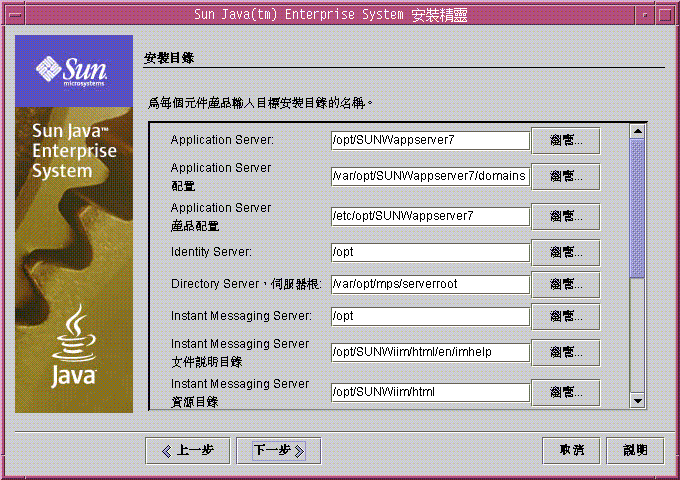Click the 'Application Server:' label

[222, 140]
